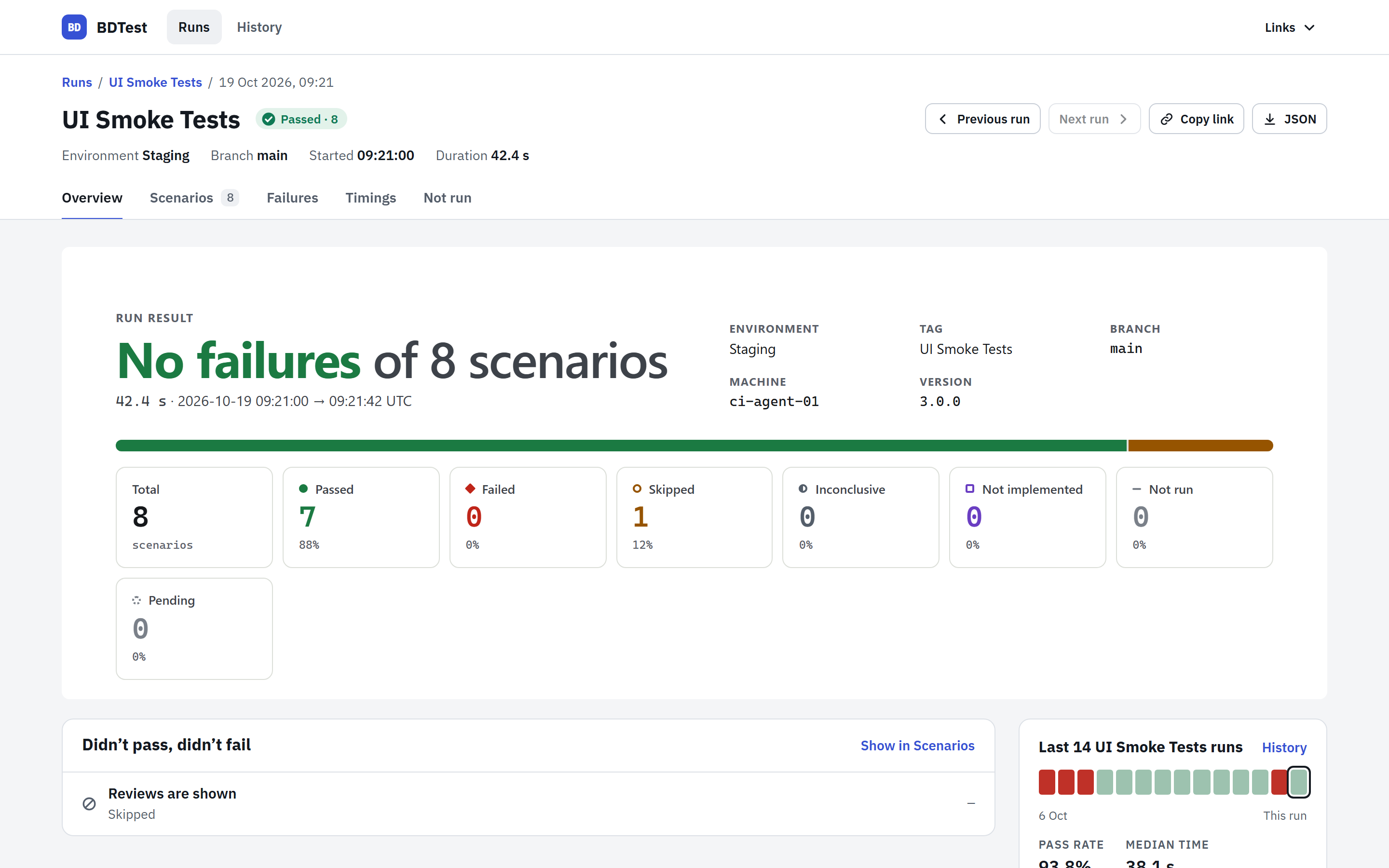
Task: Switch to the Scenarios tab
Action: [194, 198]
